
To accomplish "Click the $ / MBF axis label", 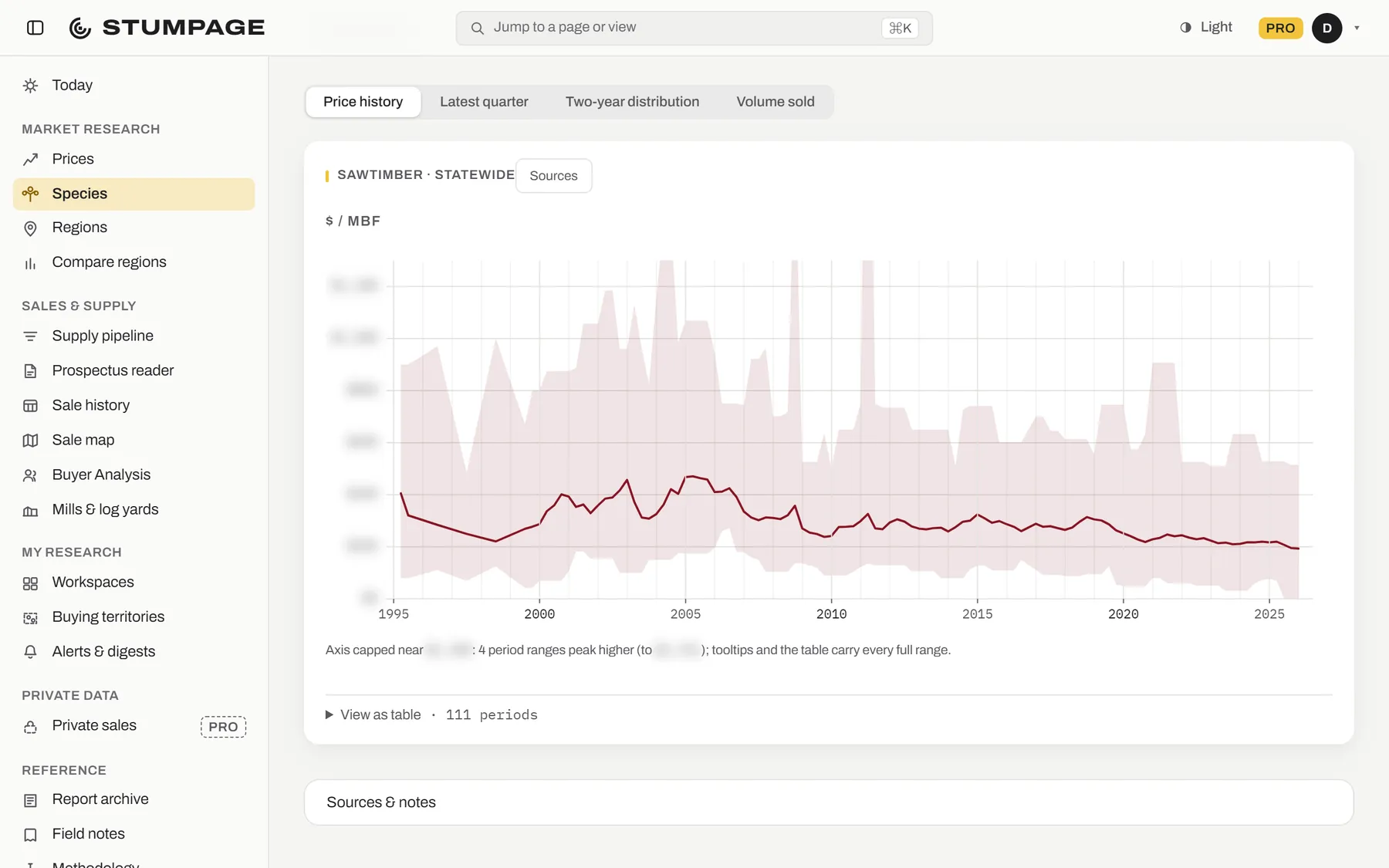I will 353,221.
